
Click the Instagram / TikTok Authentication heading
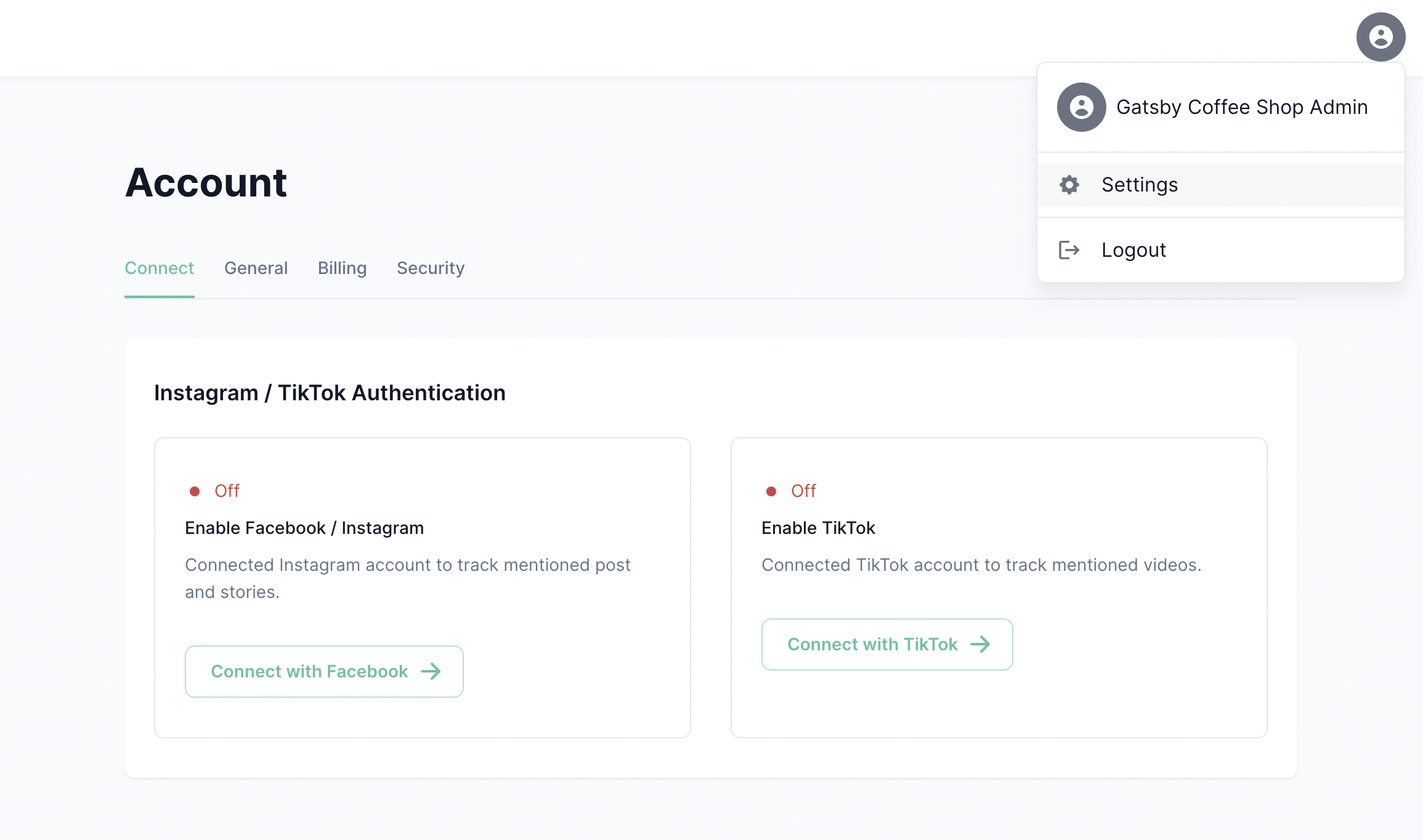330,393
